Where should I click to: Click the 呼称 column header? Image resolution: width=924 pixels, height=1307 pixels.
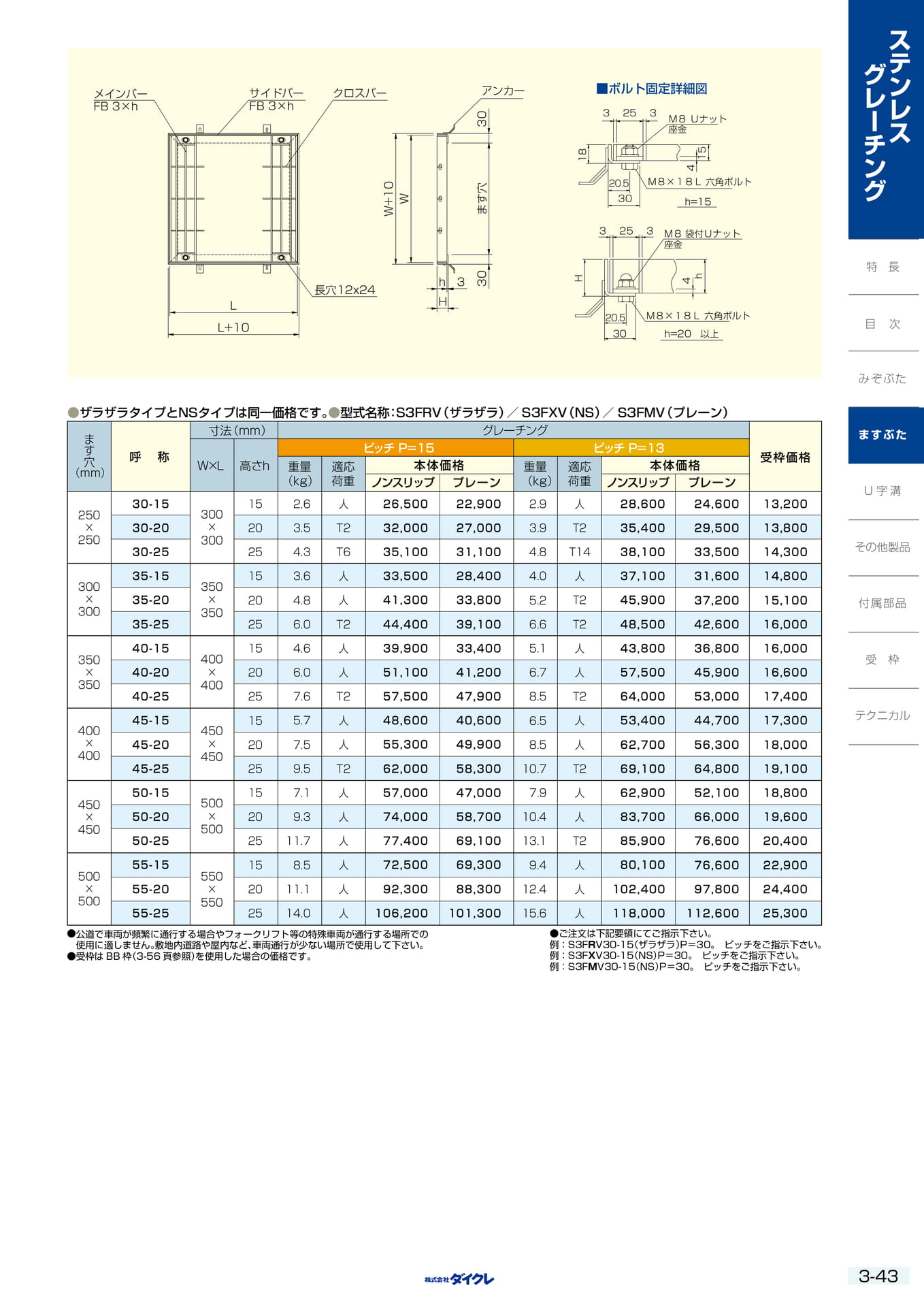150,457
